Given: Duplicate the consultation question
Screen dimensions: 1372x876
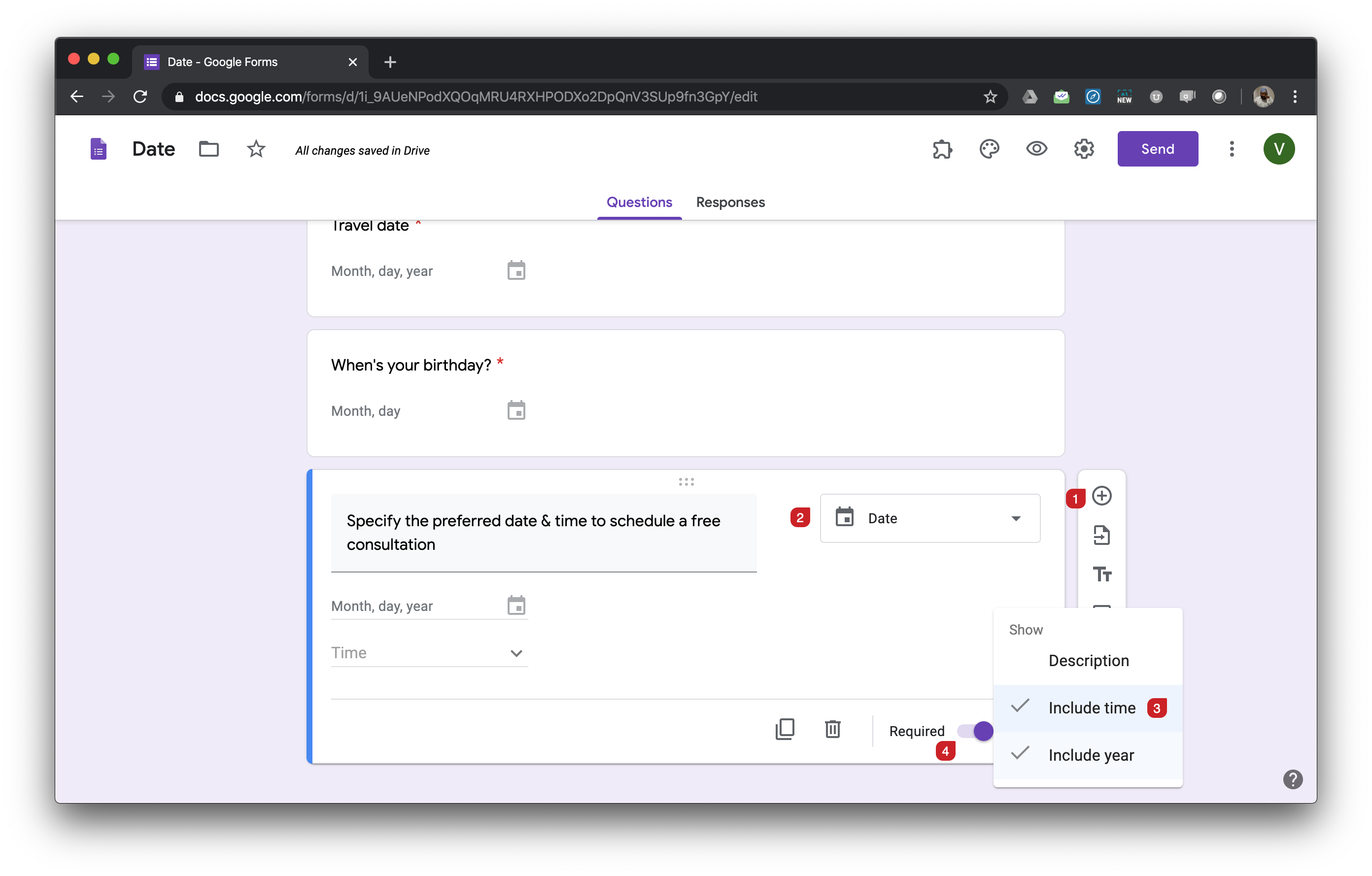Looking at the screenshot, I should pos(785,730).
